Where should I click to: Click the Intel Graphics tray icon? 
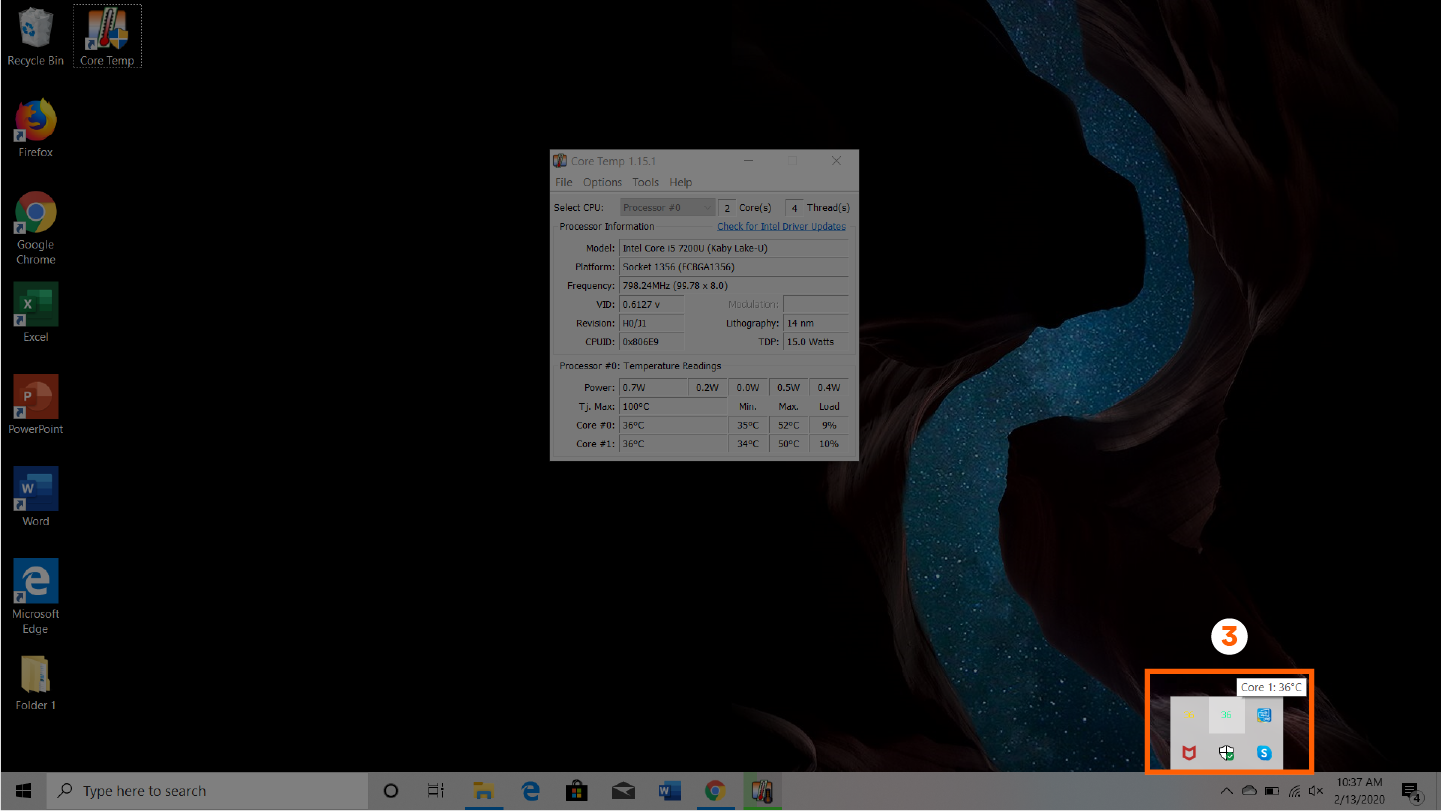point(1264,715)
